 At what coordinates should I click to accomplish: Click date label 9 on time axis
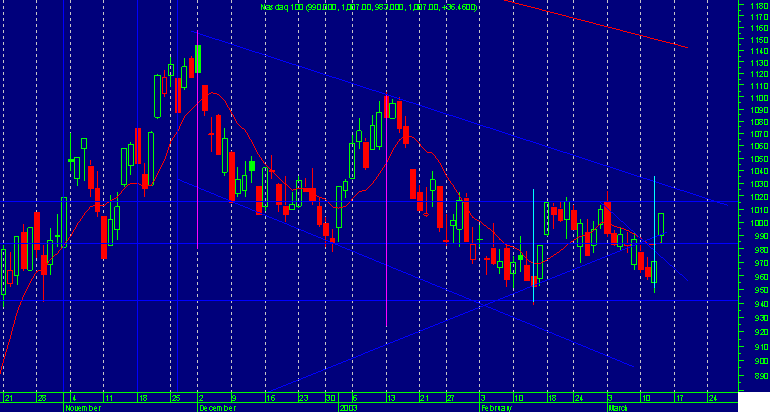[x=234, y=397]
